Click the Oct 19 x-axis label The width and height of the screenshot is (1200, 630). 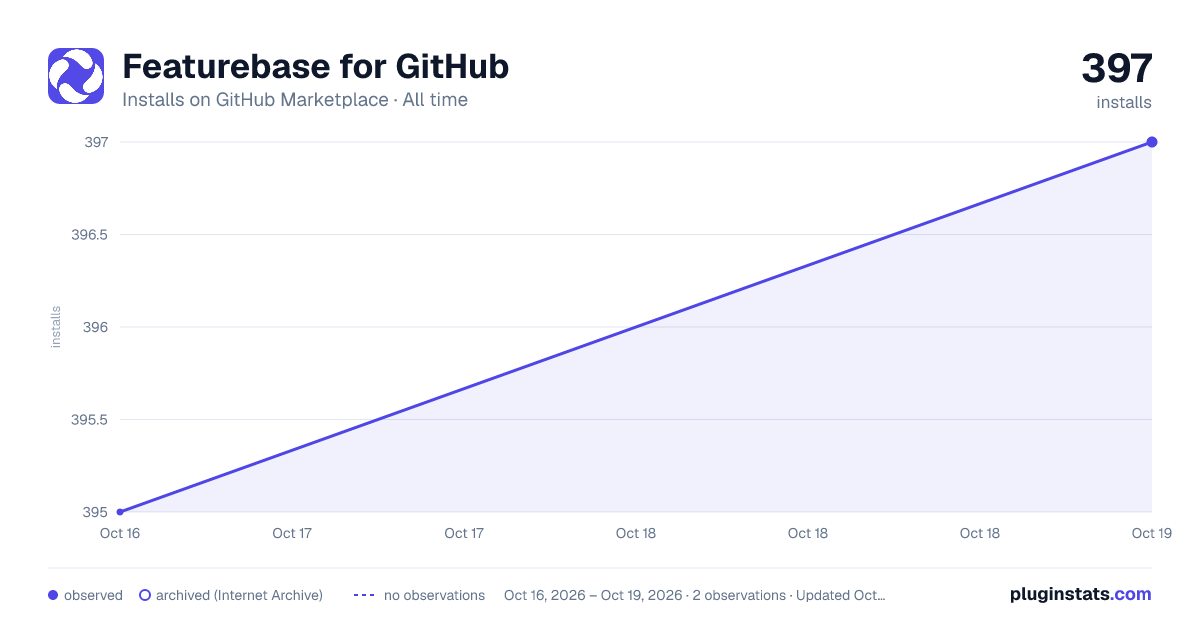(1151, 533)
